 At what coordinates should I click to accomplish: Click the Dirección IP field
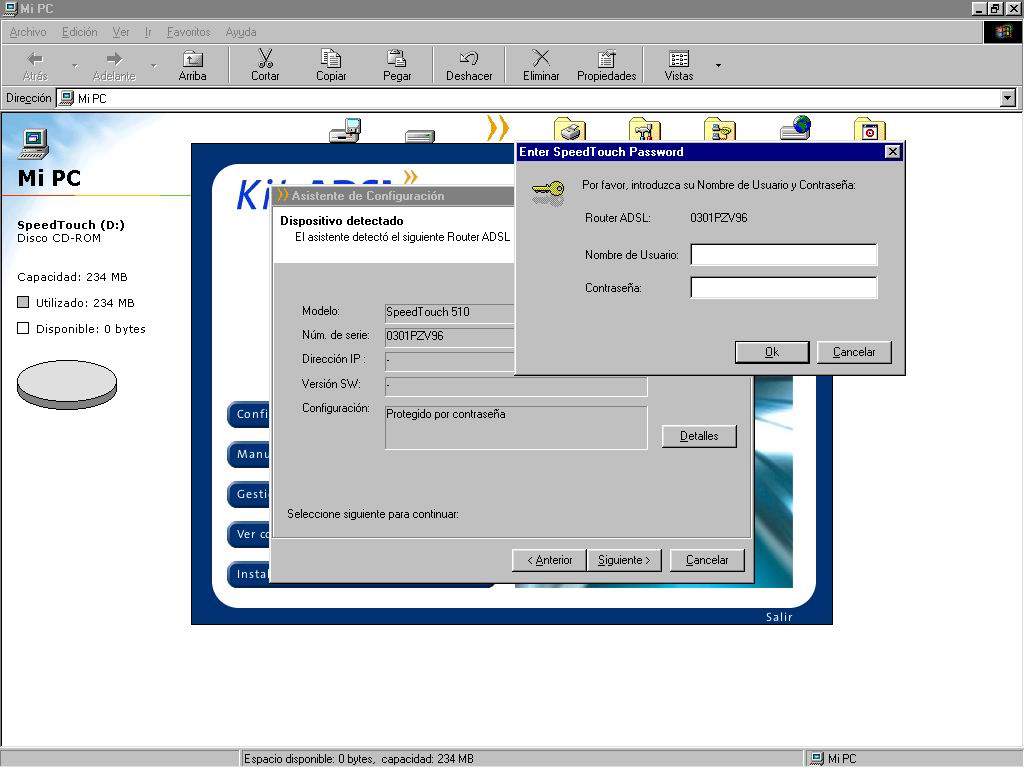[x=449, y=361]
